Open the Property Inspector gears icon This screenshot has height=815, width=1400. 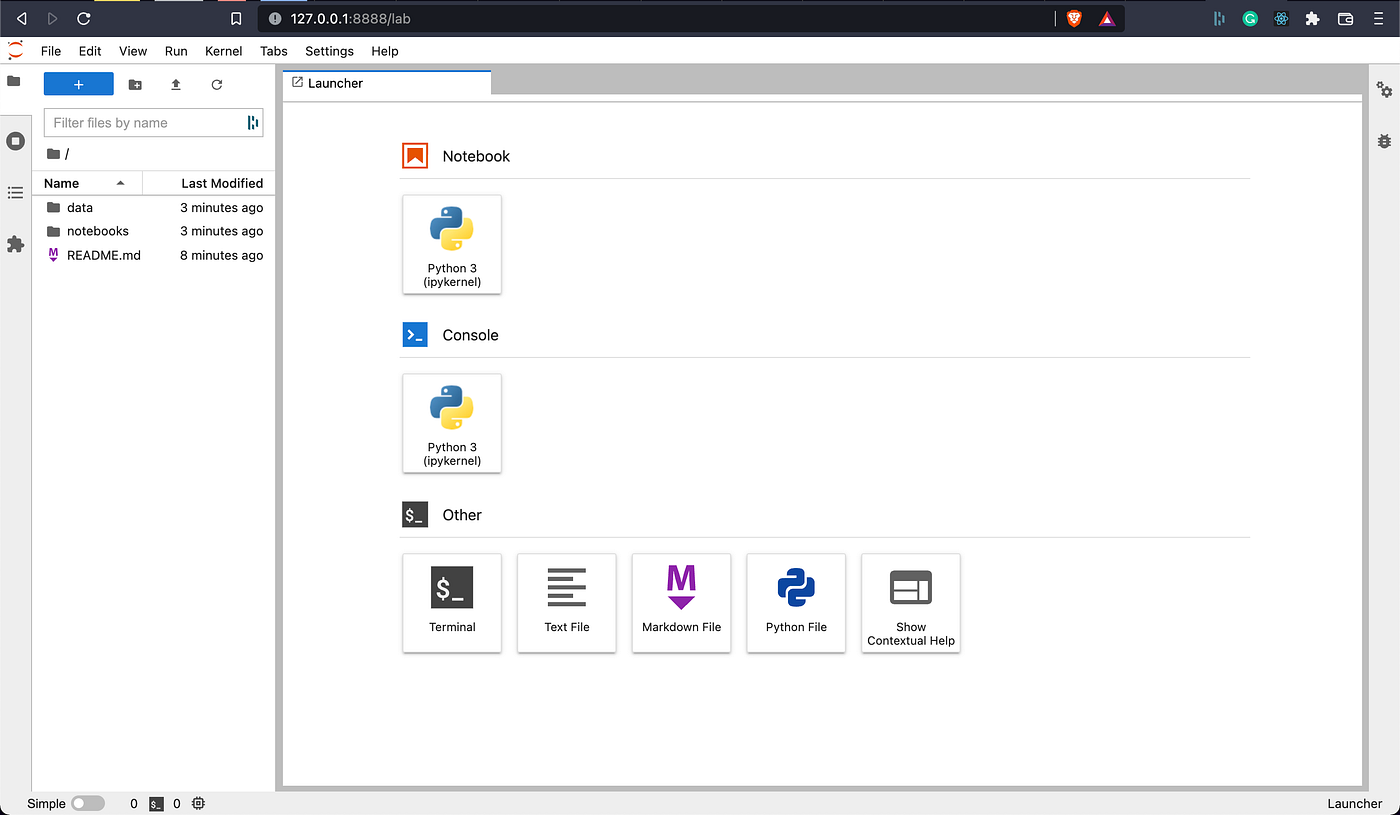click(x=1384, y=90)
